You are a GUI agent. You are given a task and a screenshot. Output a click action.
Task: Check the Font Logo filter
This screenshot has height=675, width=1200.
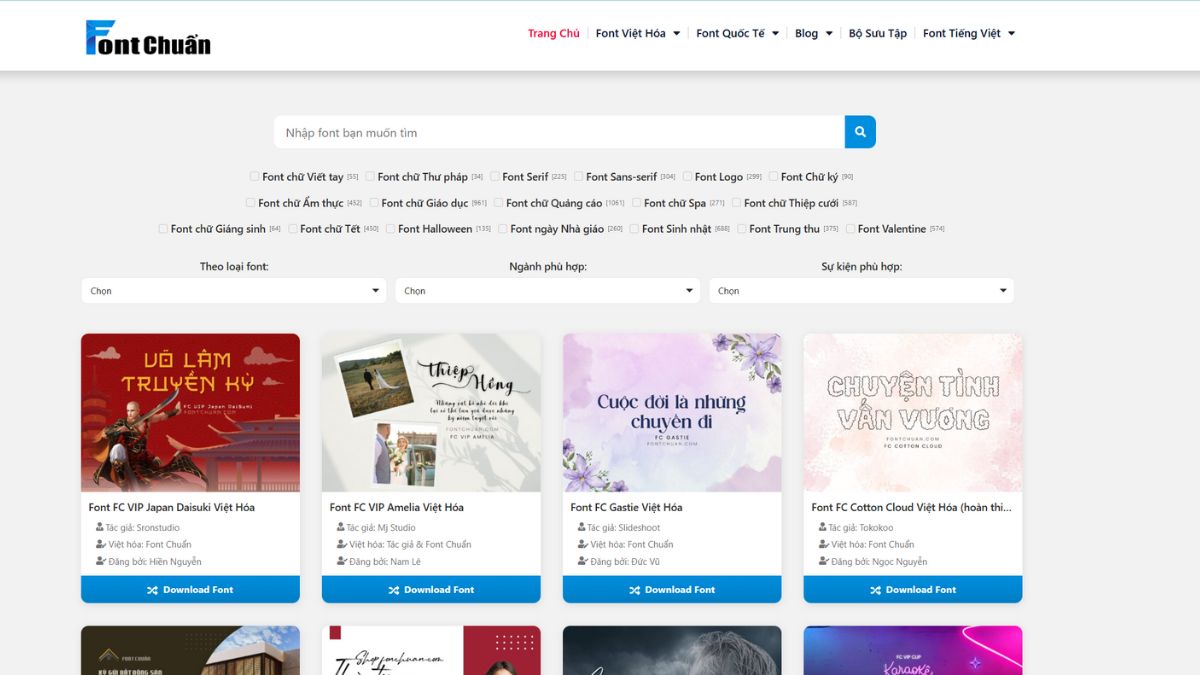click(687, 176)
